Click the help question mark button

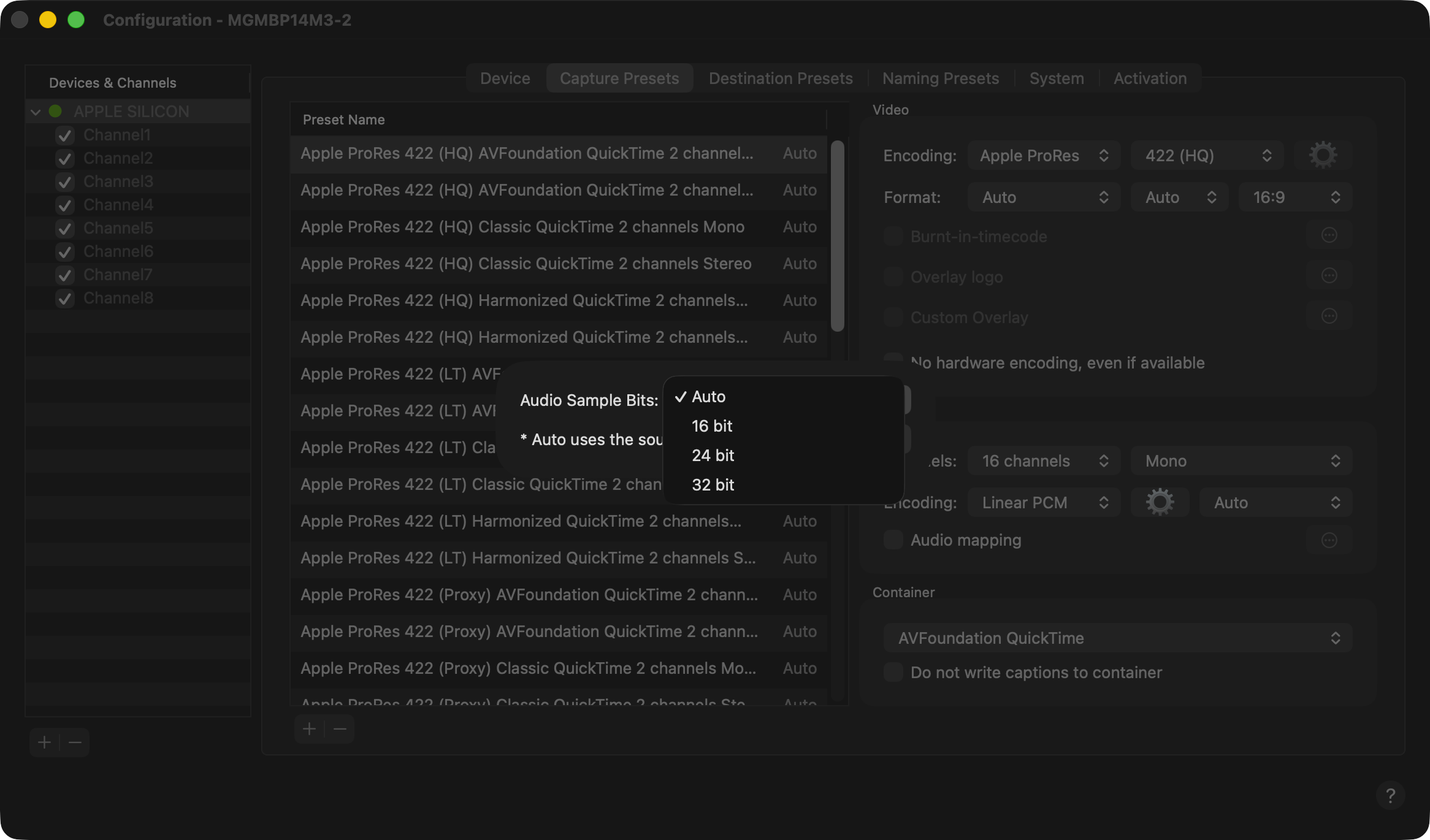[x=1390, y=795]
